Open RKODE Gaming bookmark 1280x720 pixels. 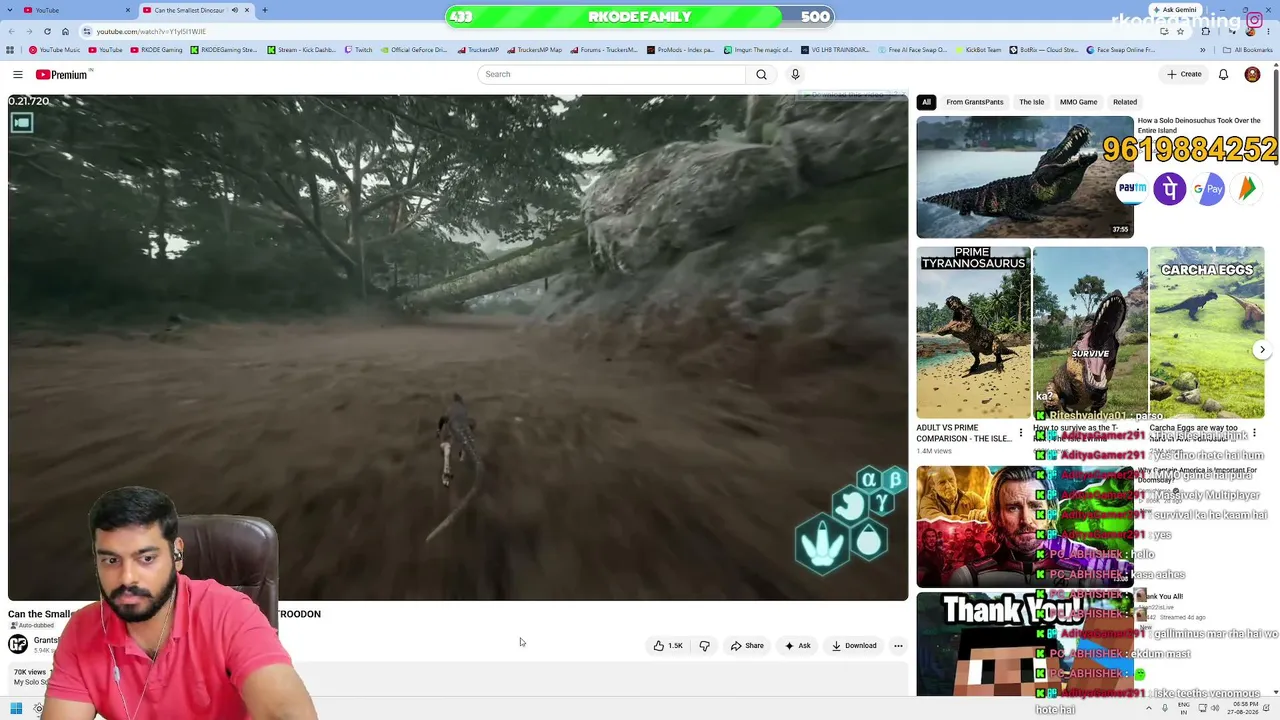pyautogui.click(x=157, y=50)
